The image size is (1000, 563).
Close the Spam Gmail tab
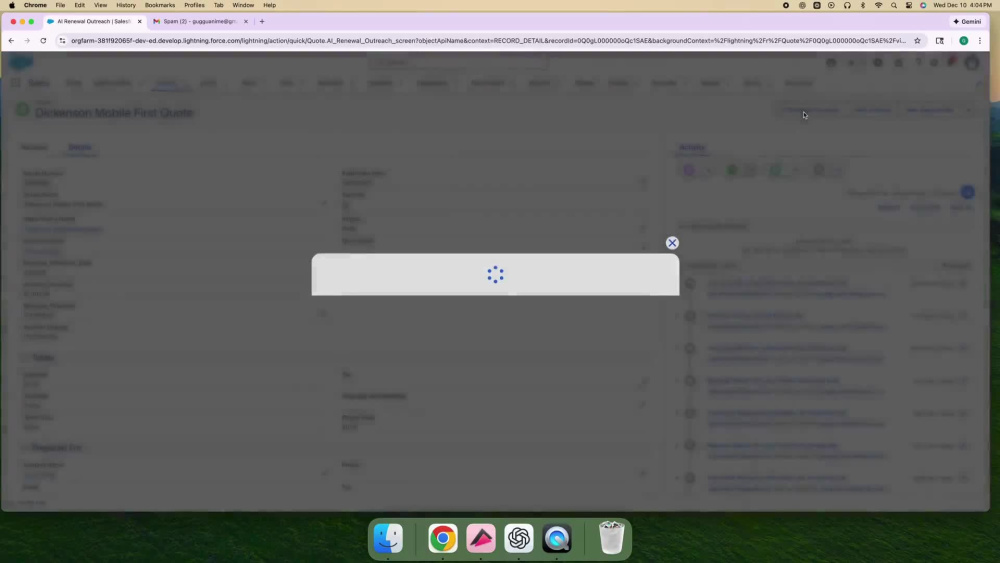tap(246, 21)
